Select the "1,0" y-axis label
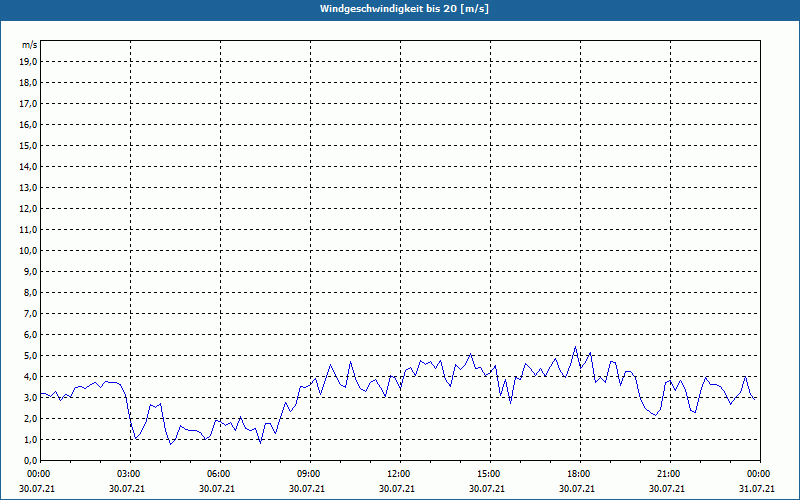 (30, 439)
